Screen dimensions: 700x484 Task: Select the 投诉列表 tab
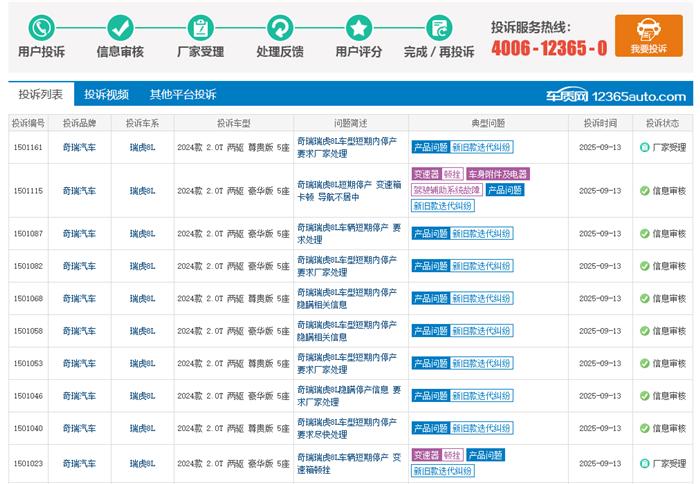[41, 95]
